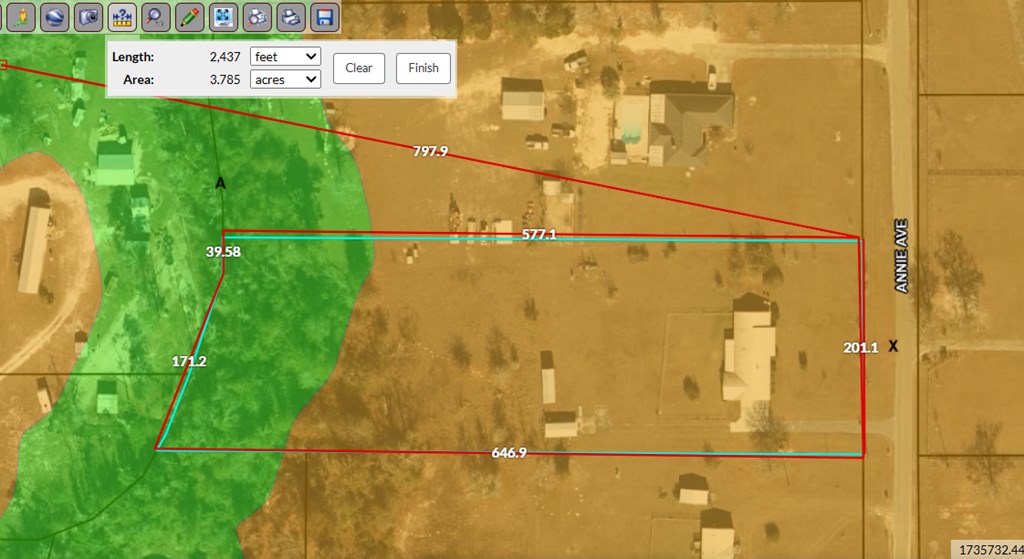
Task: Click the camera snapshot icon
Action: tap(90, 16)
